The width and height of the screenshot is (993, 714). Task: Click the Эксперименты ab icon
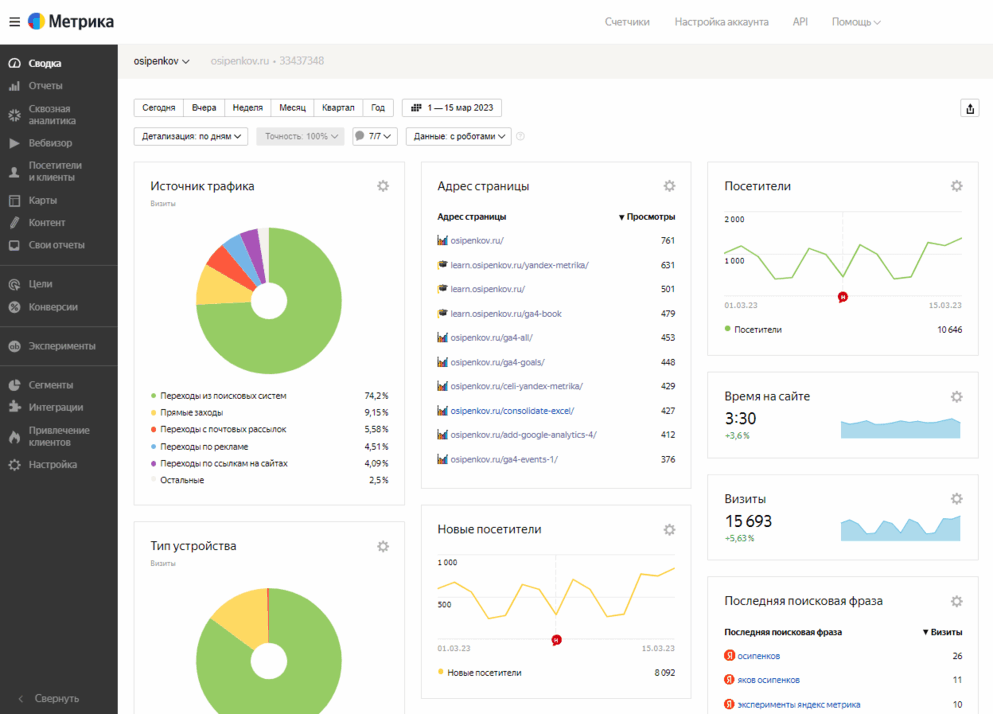tap(15, 347)
